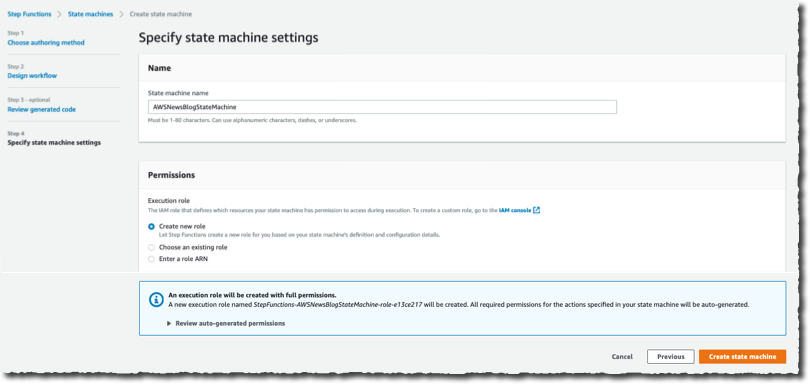Open Choose authoring method step

pos(46,42)
